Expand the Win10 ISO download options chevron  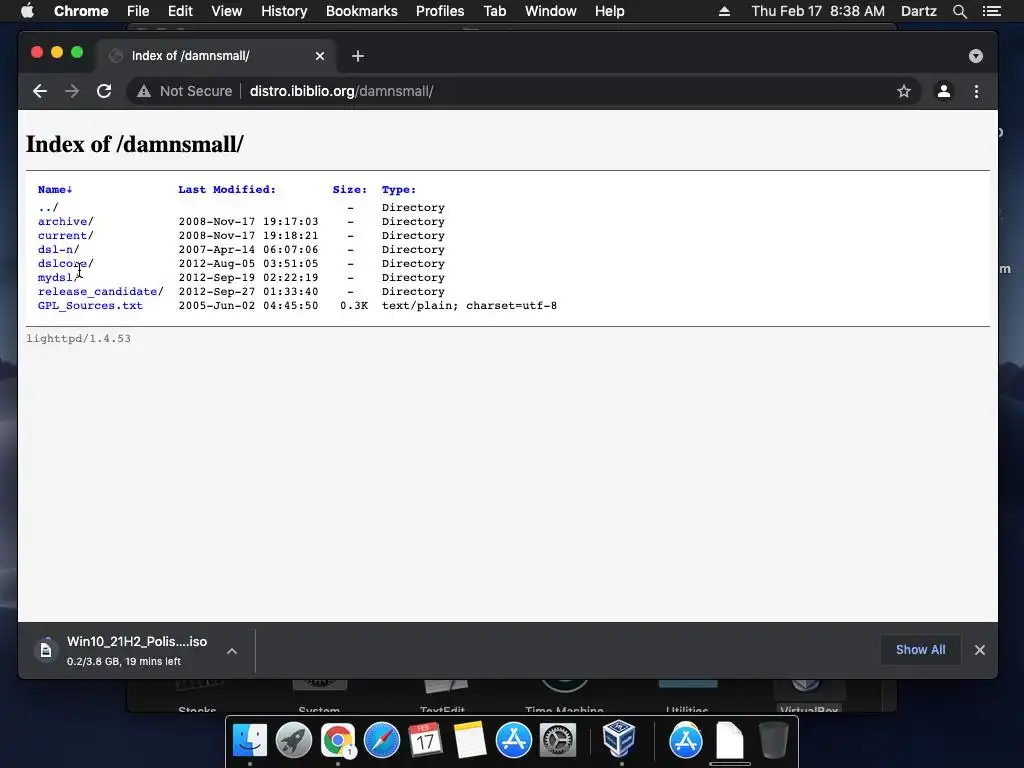pos(232,651)
